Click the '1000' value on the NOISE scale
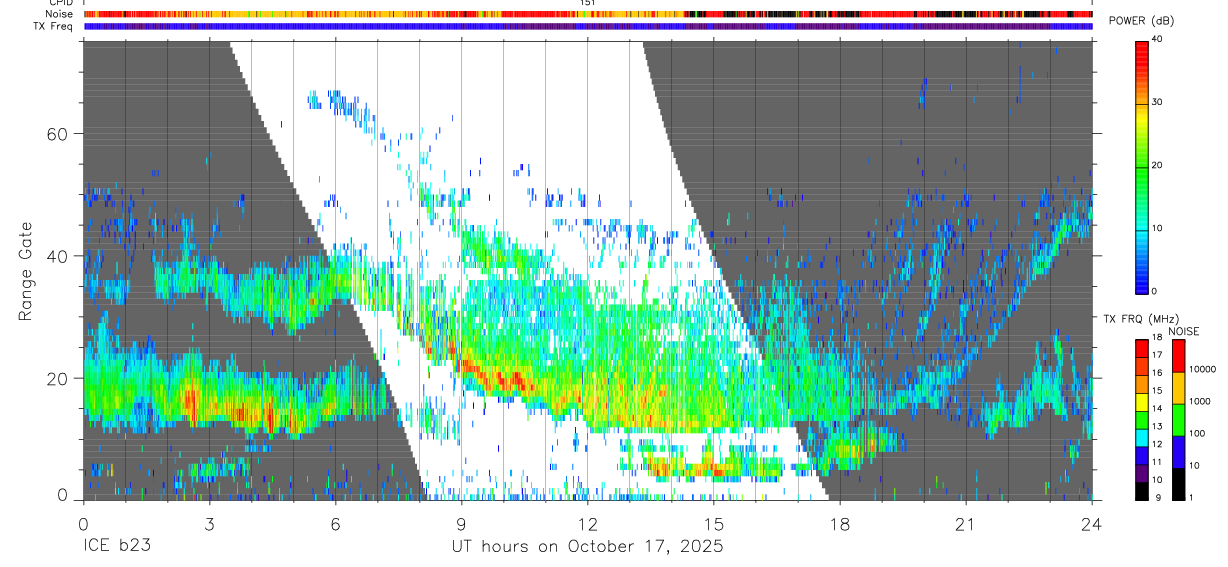 pyautogui.click(x=1199, y=401)
